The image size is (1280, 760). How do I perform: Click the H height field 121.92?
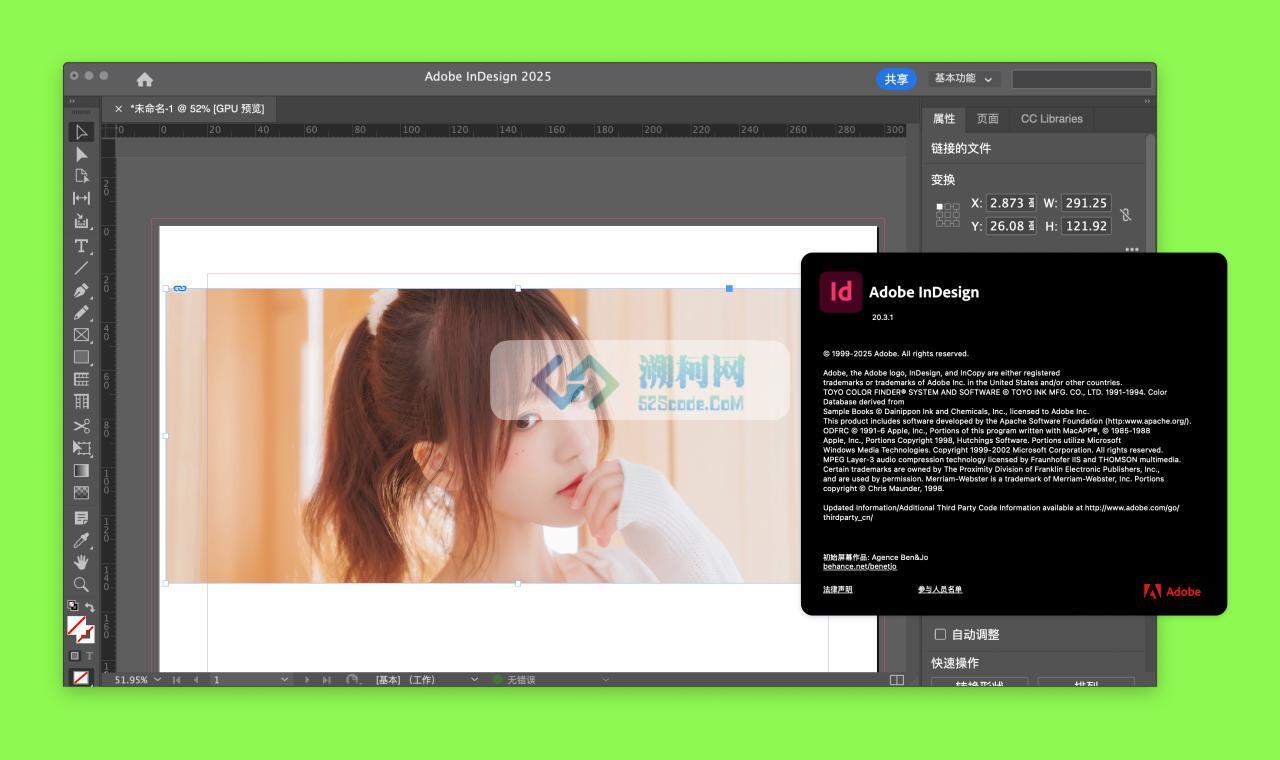1086,226
